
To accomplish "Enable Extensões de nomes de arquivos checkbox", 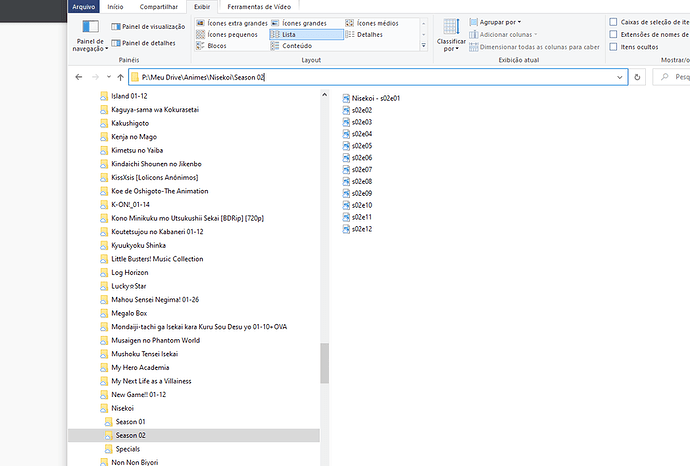I will pos(613,34).
